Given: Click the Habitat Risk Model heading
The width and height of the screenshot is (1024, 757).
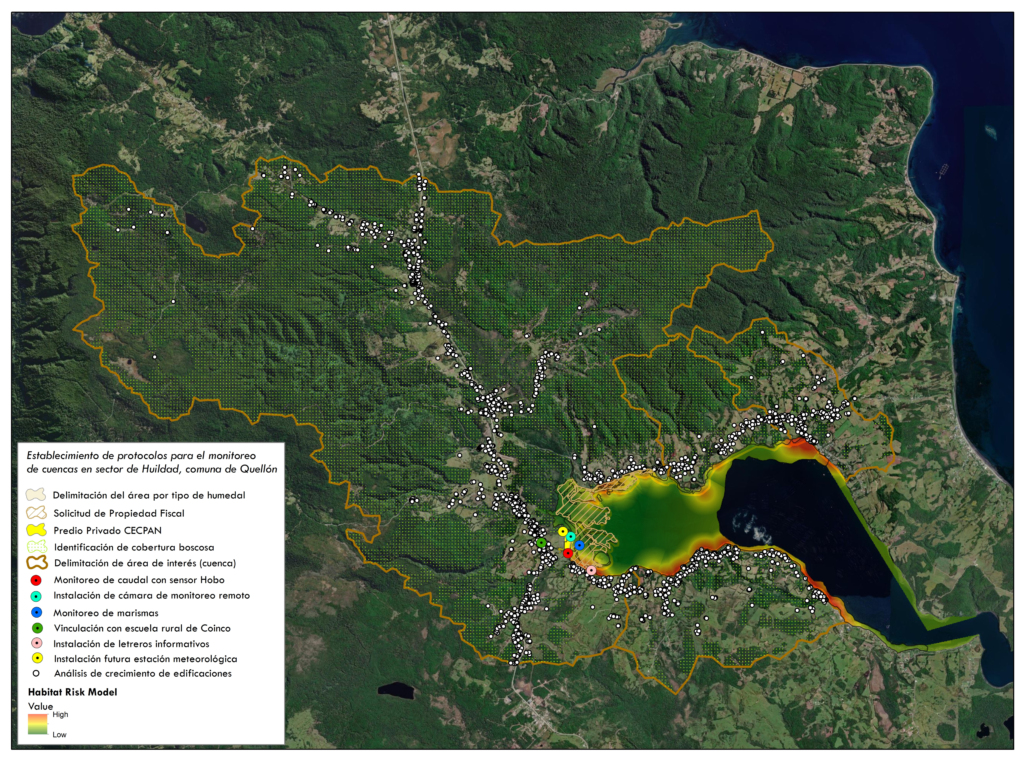Looking at the screenshot, I should point(72,692).
